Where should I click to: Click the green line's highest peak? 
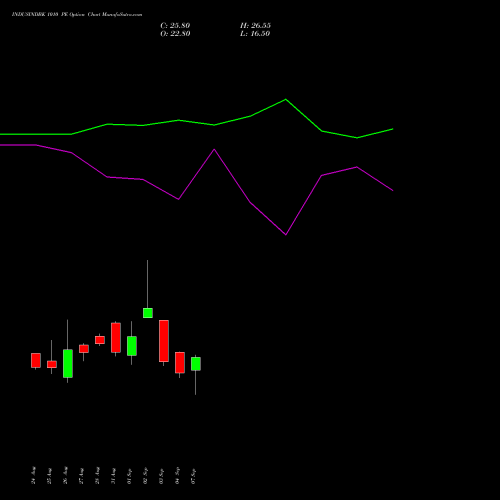tap(286, 99)
